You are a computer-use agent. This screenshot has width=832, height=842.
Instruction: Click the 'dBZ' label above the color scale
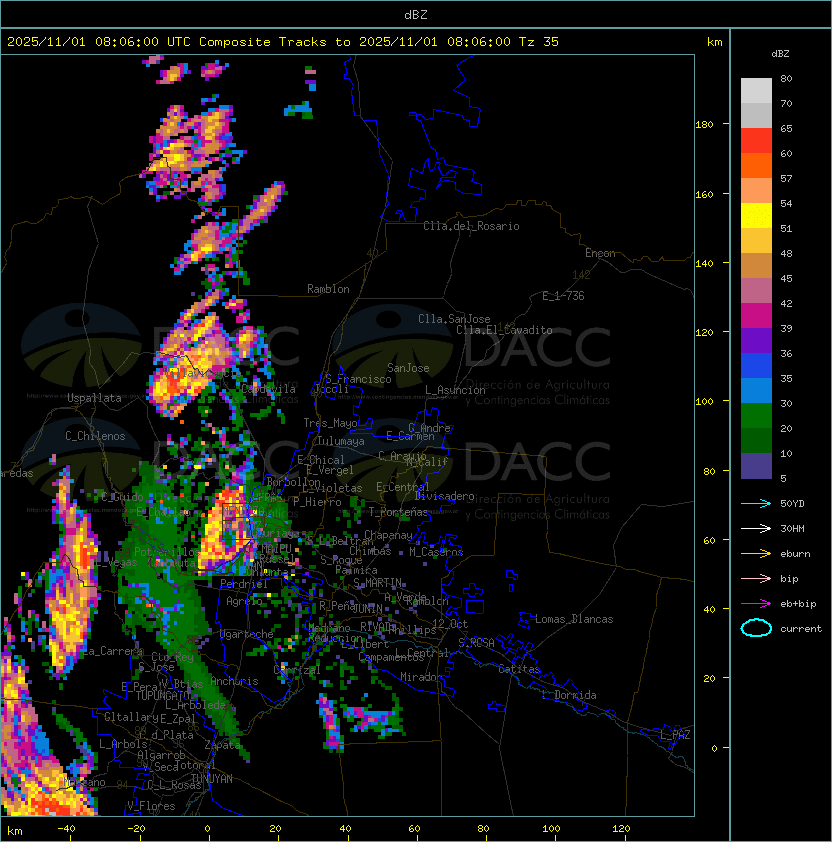(780, 54)
